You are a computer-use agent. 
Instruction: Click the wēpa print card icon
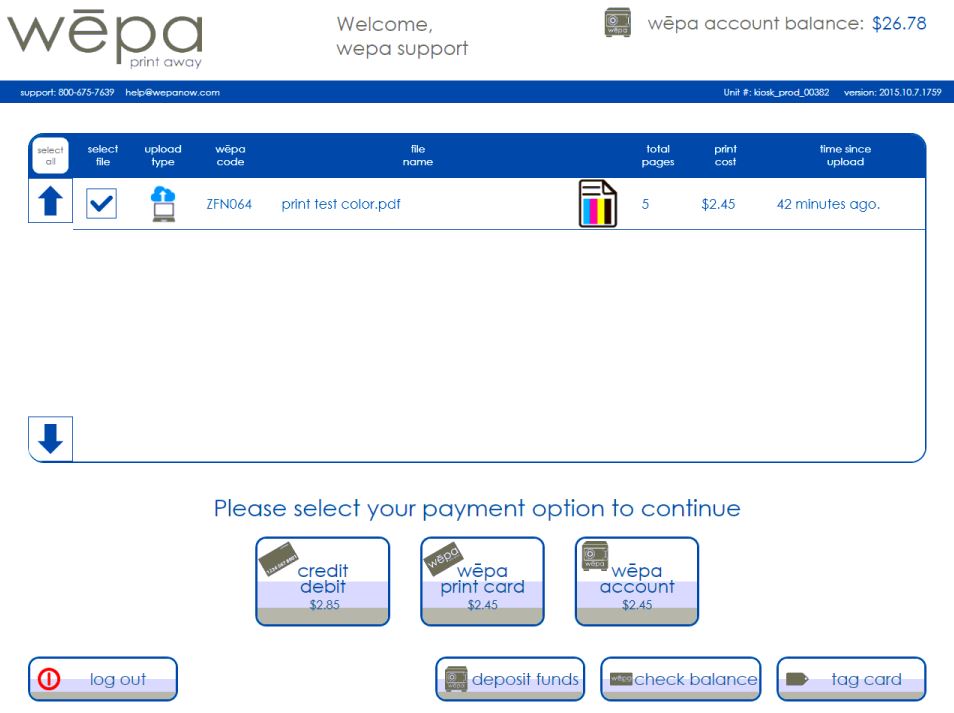[443, 557]
